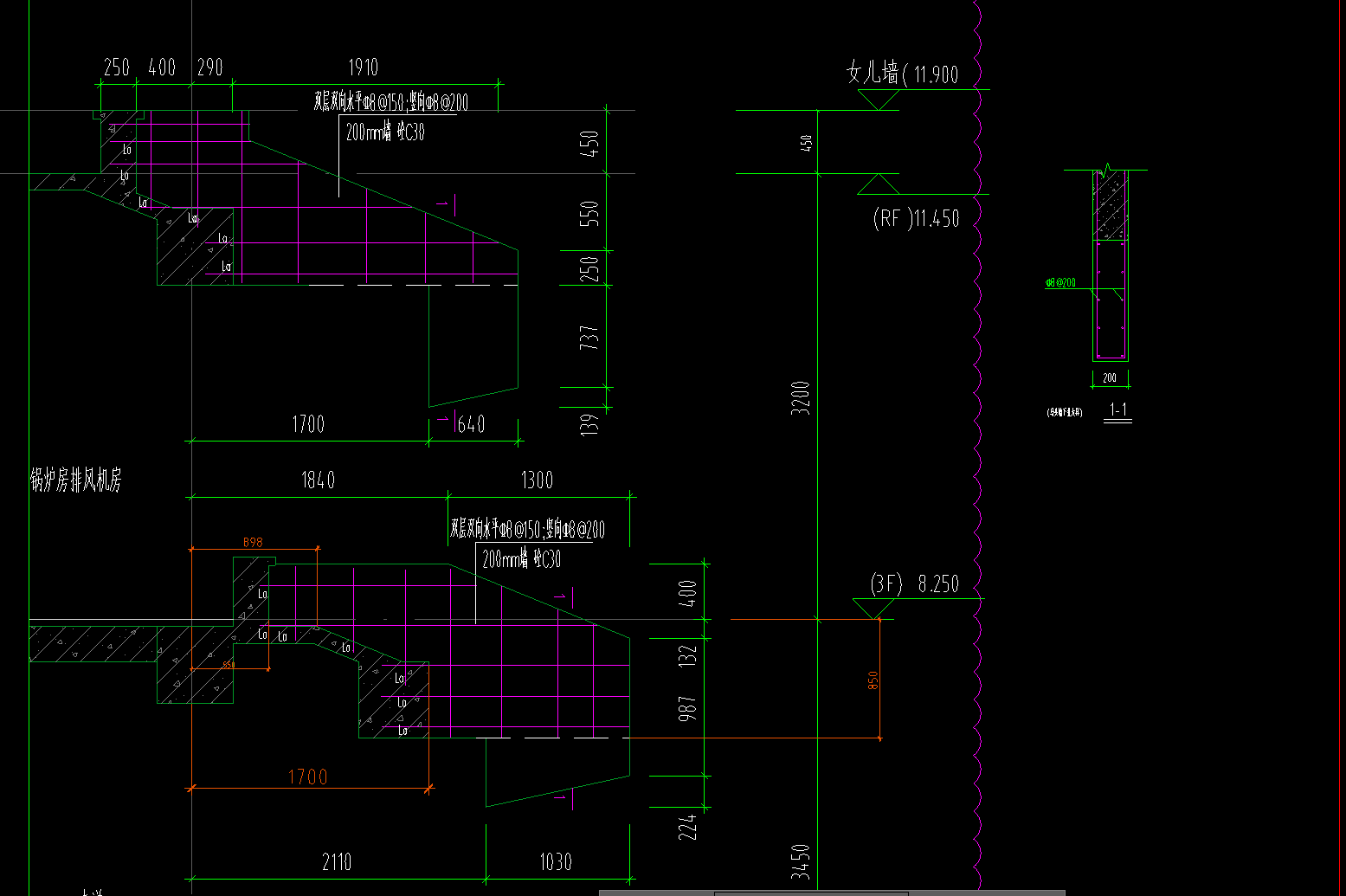Click the vertical 139 dimension text
Screen dimensions: 1346x896
click(589, 423)
